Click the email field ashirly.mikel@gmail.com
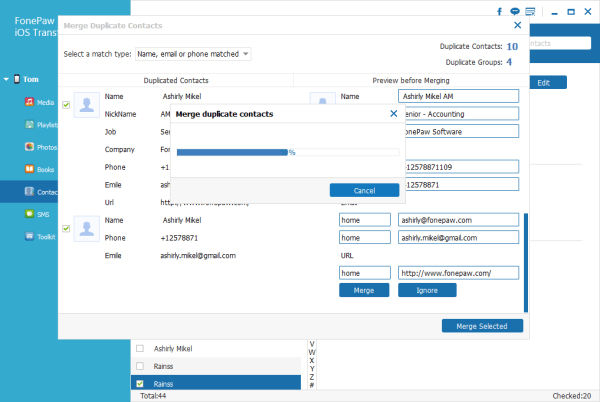Screen dimensions: 600x402 tap(458, 238)
